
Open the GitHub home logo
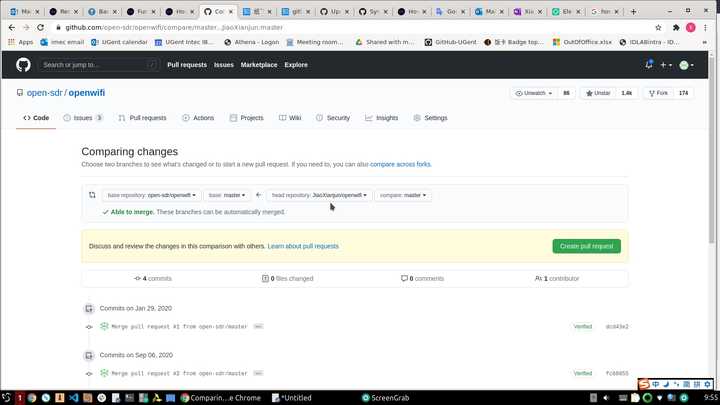(23, 65)
